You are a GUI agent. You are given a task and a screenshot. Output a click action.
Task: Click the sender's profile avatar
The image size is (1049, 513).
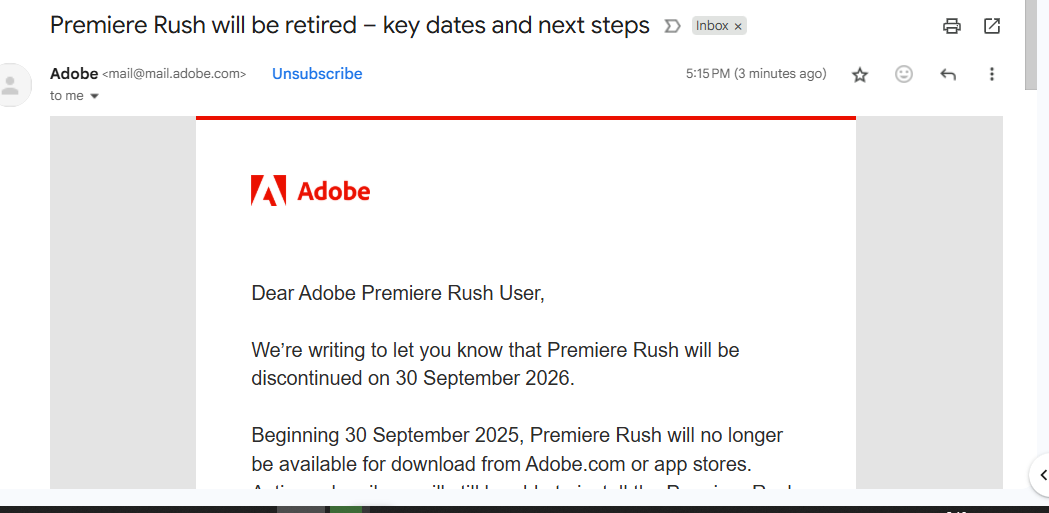[x=12, y=84]
